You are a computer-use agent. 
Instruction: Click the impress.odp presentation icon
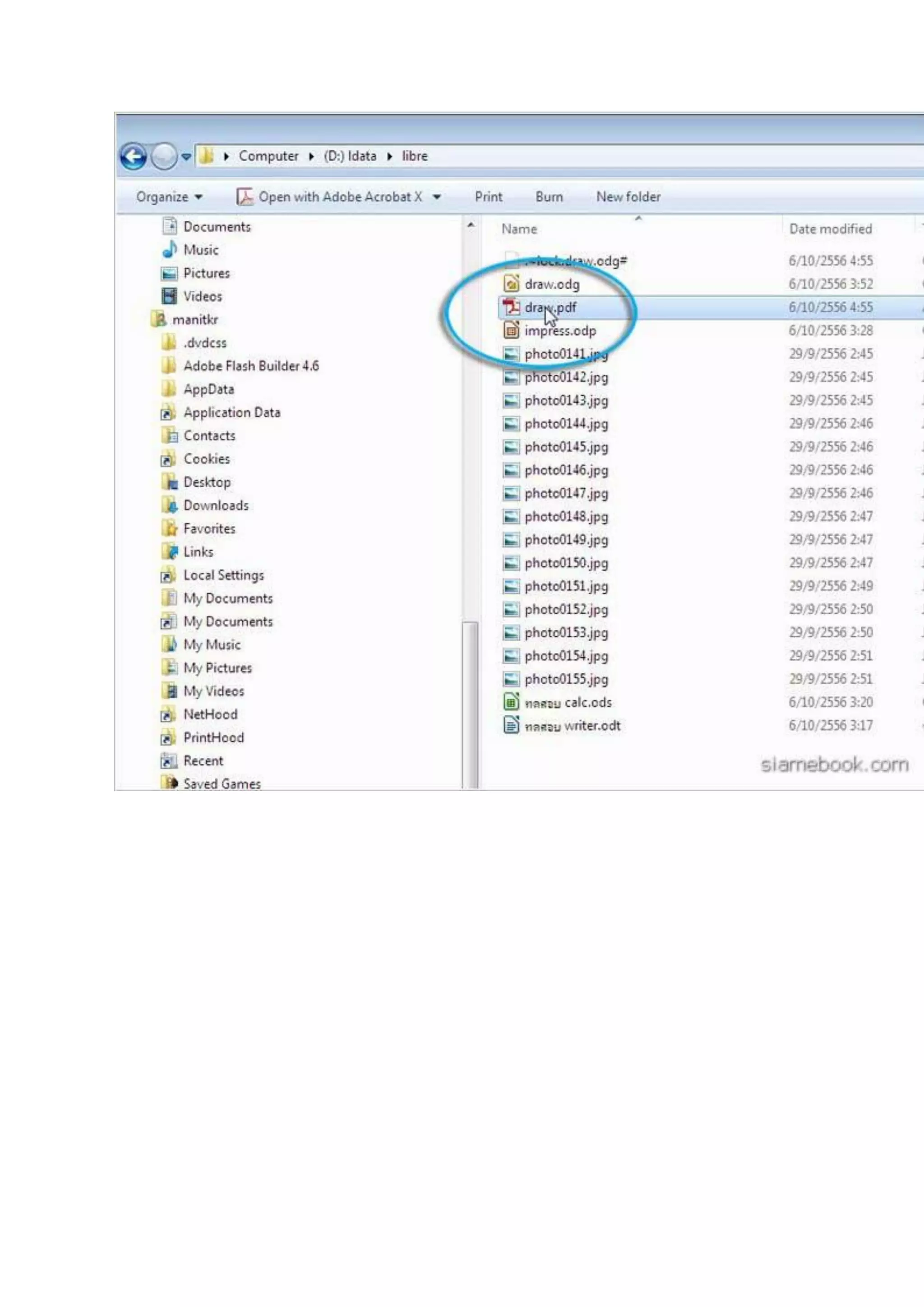coord(512,330)
